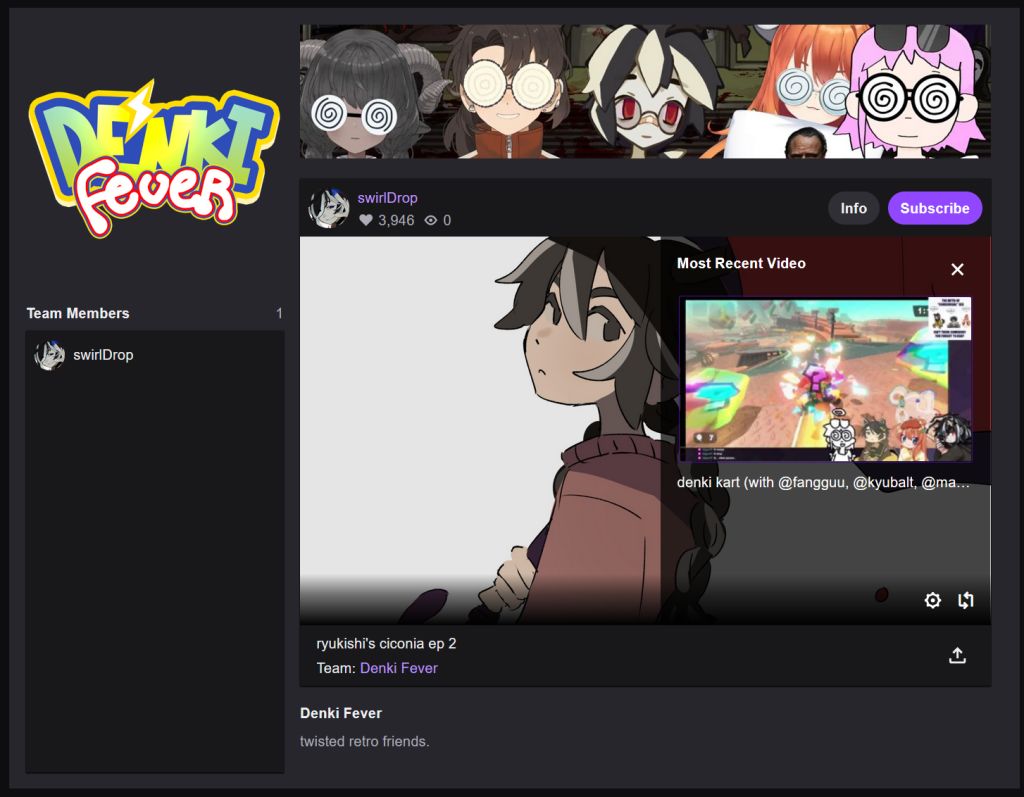
Task: Click swirlDrop's avatar in Team Members list
Action: pyautogui.click(x=50, y=355)
